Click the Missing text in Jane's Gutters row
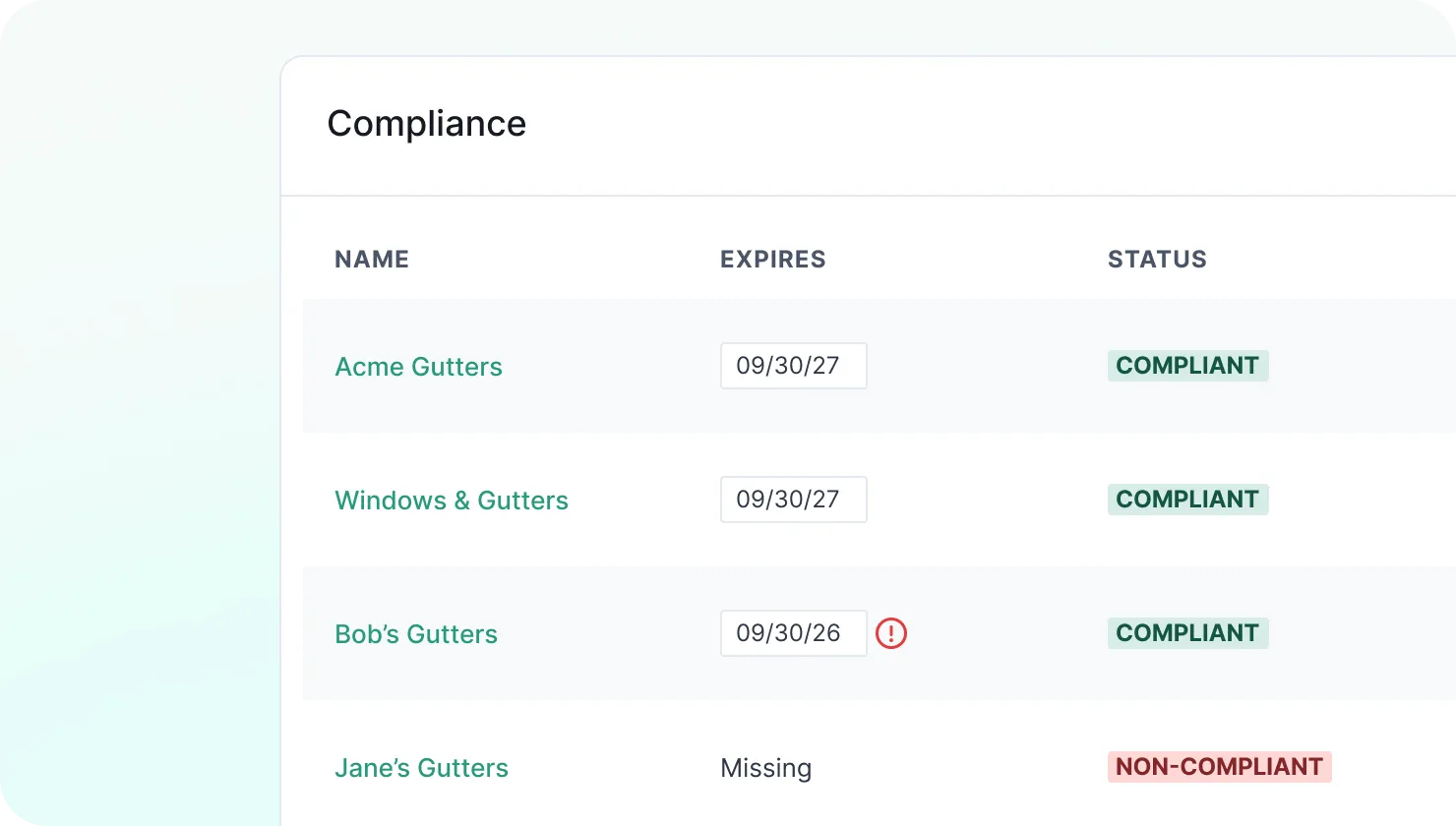The height and width of the screenshot is (826, 1456). [766, 768]
